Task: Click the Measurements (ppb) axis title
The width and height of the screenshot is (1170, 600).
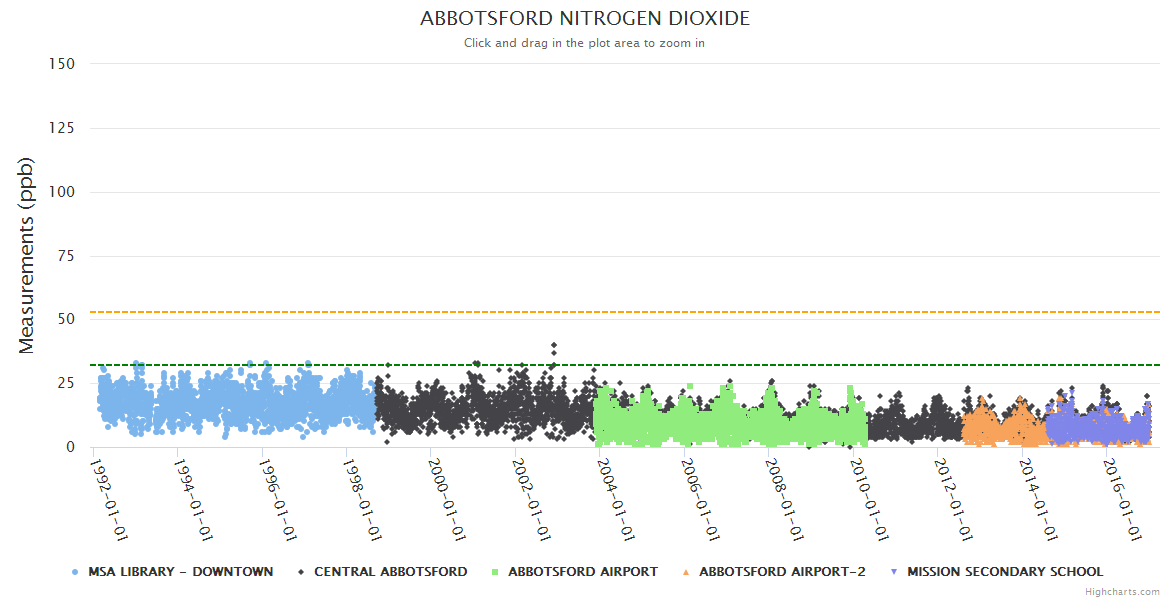Action: [27, 255]
